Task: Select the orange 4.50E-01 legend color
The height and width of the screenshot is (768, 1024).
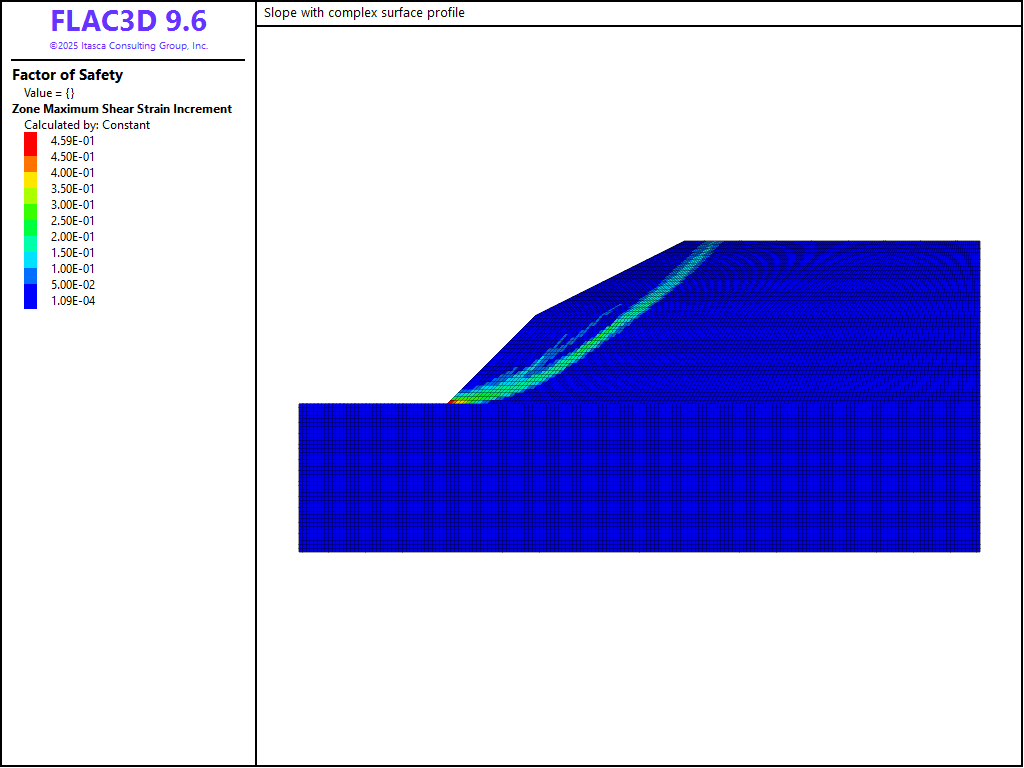Action: click(30, 157)
